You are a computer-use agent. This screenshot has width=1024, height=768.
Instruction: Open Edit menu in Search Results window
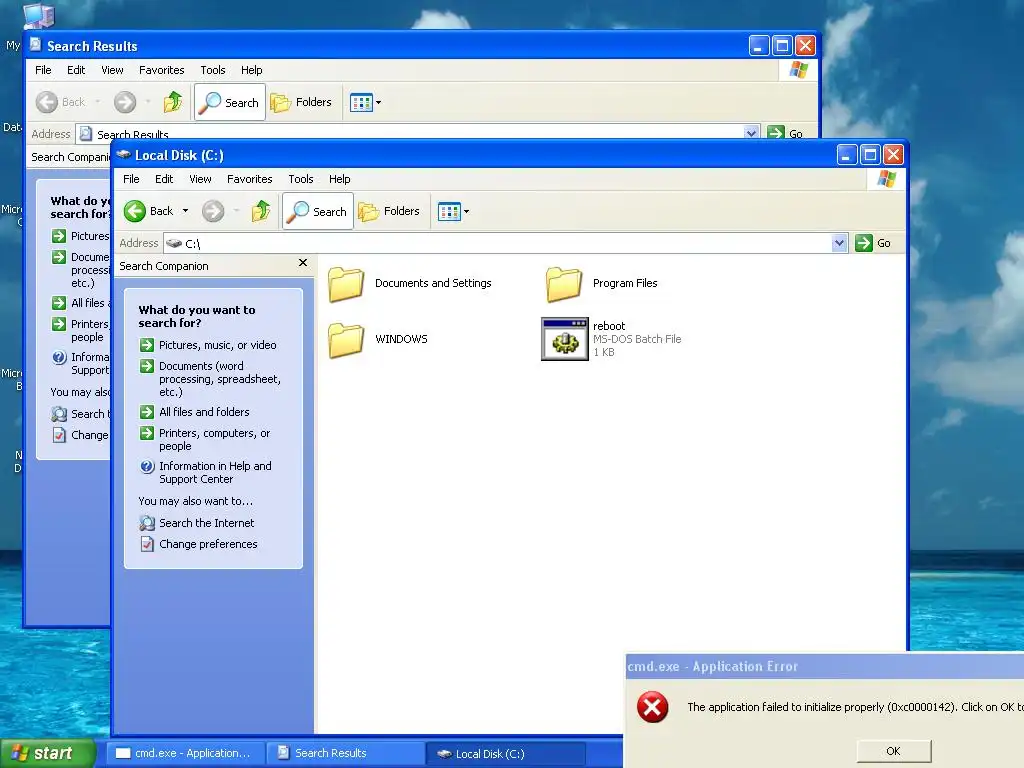pyautogui.click(x=76, y=70)
